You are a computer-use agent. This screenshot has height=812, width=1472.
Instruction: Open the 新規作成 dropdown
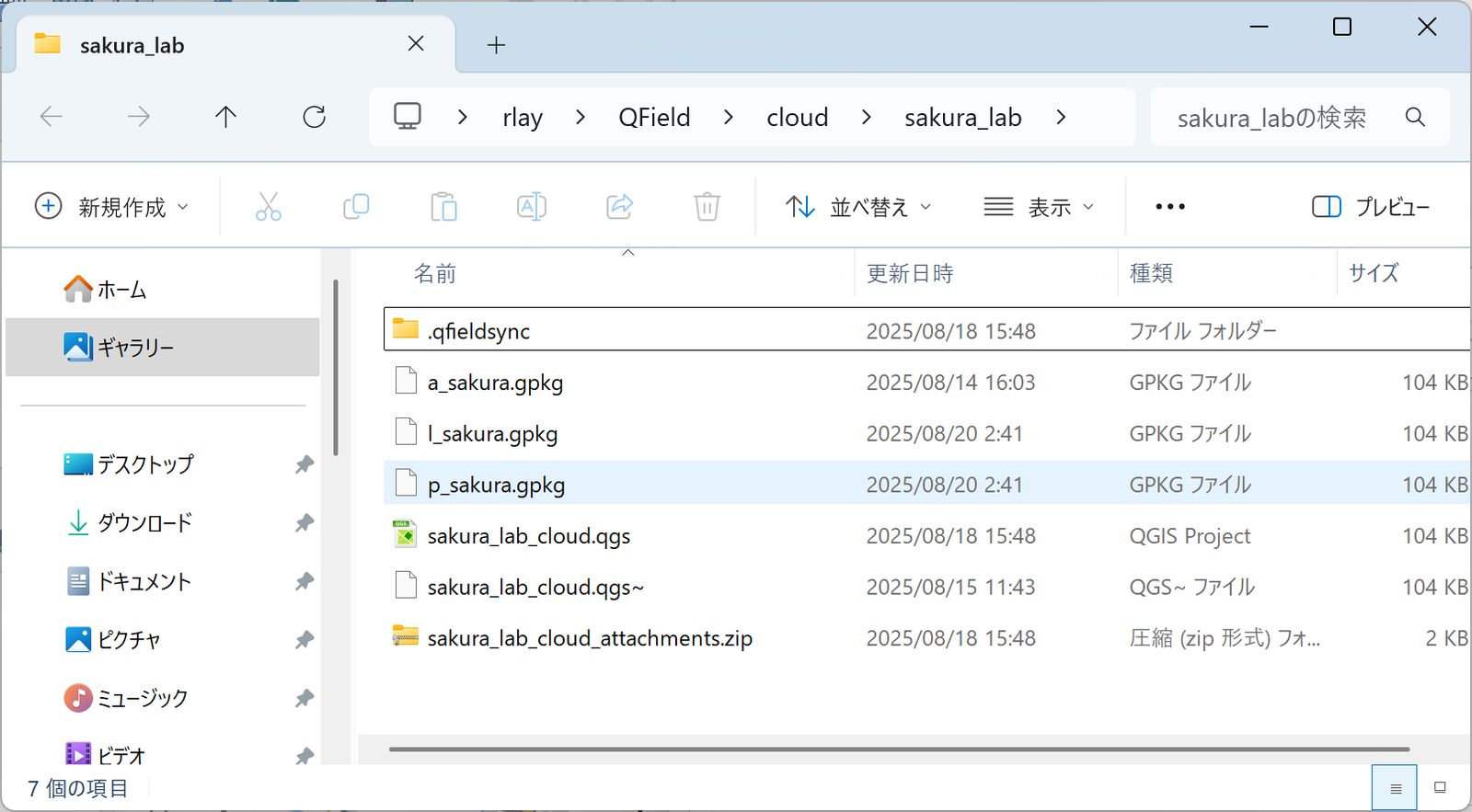[x=111, y=207]
